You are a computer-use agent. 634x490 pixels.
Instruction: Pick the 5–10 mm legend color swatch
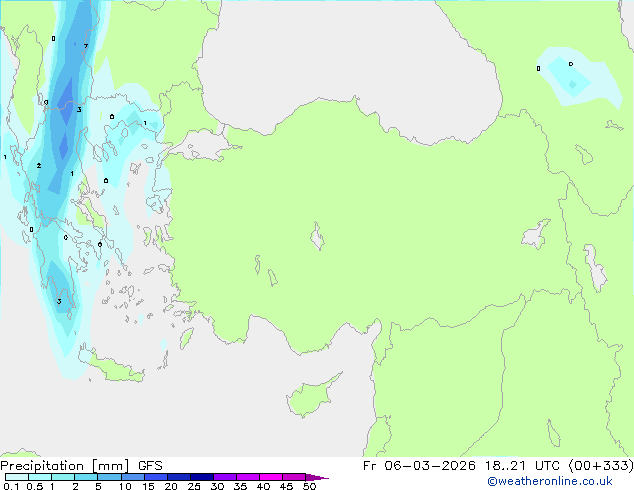click(x=109, y=477)
